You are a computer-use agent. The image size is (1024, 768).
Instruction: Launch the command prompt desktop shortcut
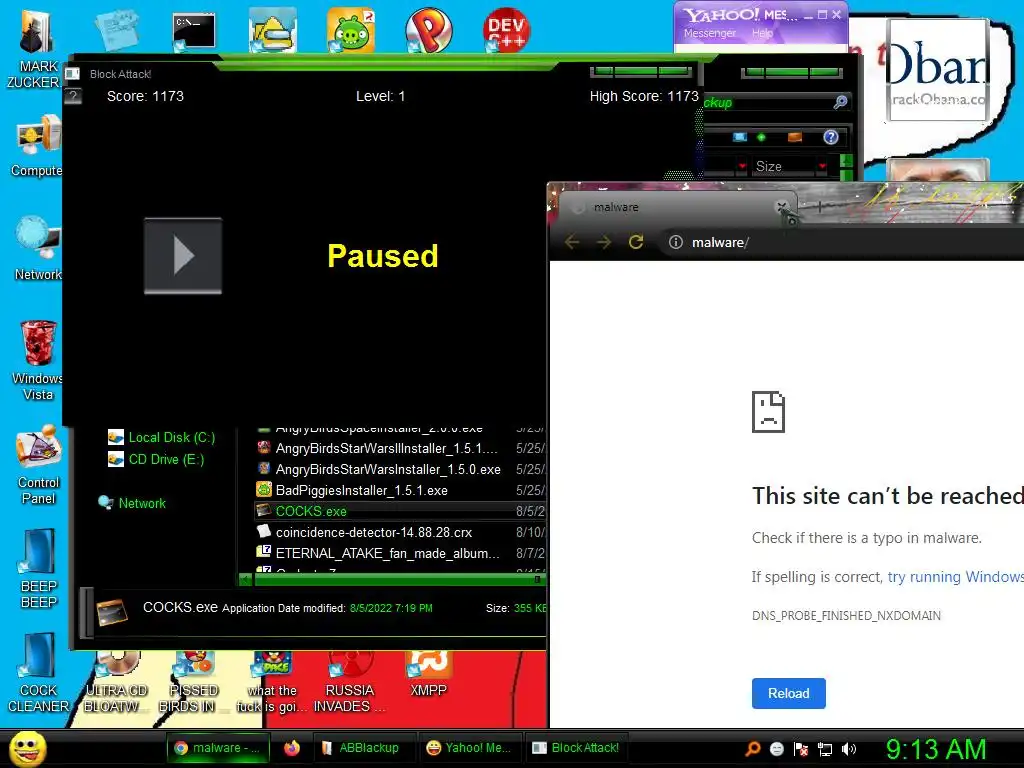[x=194, y=31]
